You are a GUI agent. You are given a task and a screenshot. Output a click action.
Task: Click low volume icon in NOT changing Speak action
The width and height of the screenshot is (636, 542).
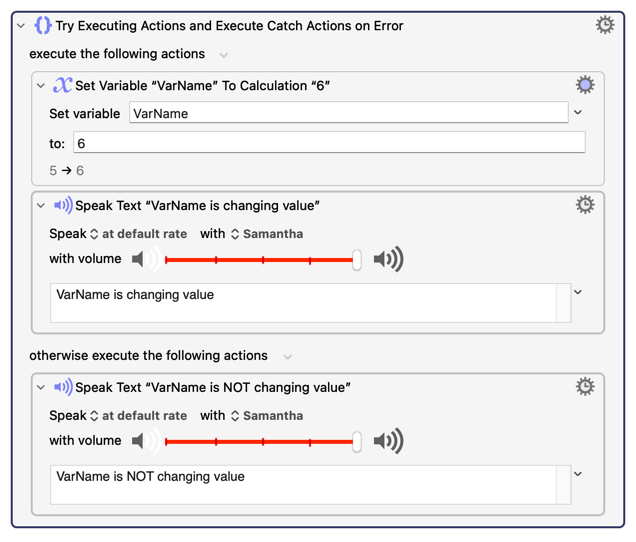click(x=145, y=441)
